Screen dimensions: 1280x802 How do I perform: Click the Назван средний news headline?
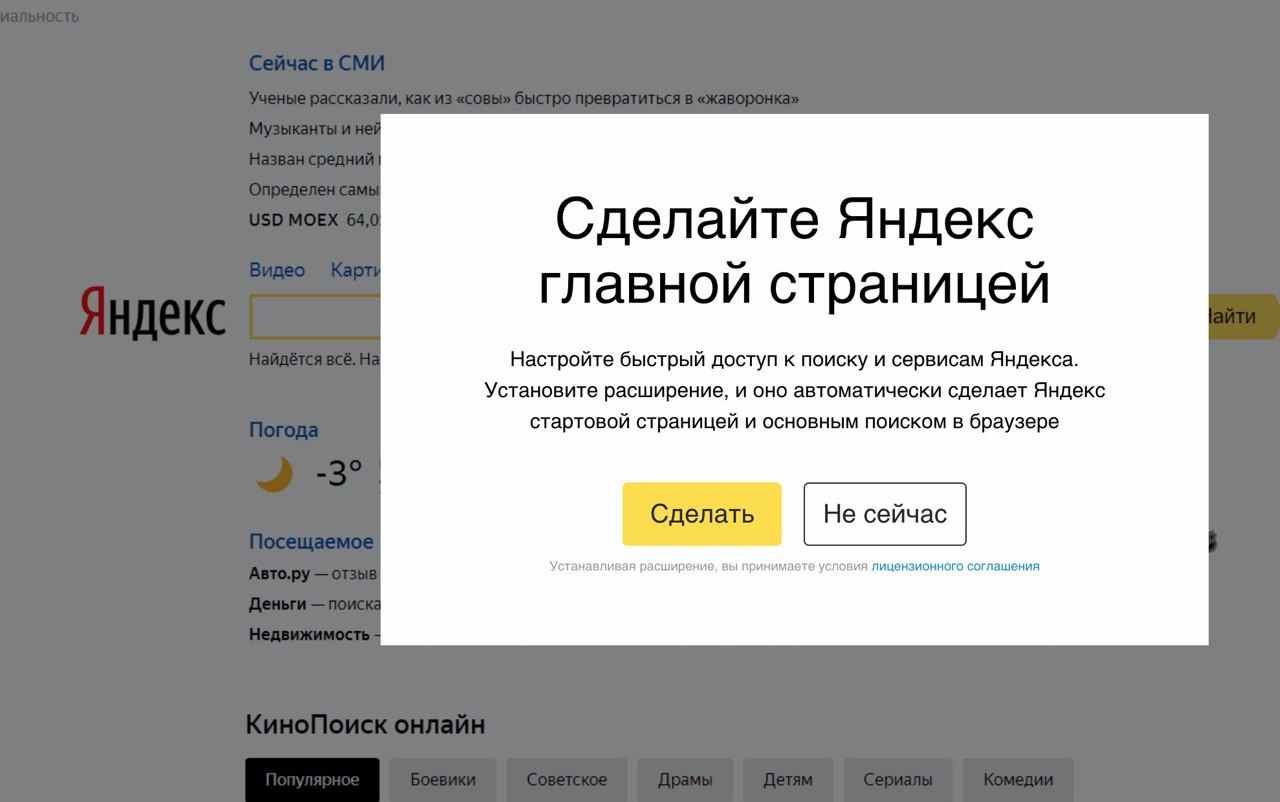pos(315,159)
